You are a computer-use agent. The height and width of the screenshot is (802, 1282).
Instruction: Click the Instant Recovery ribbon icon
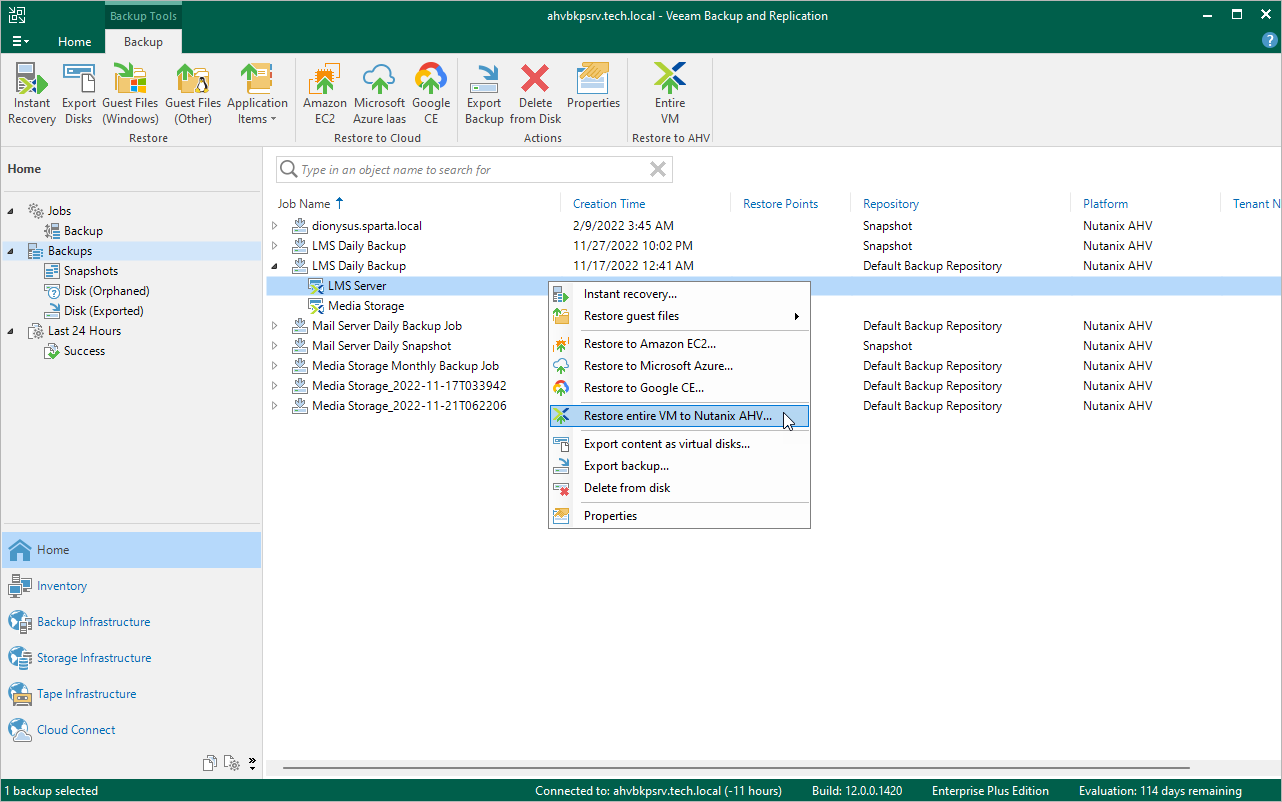[32, 93]
